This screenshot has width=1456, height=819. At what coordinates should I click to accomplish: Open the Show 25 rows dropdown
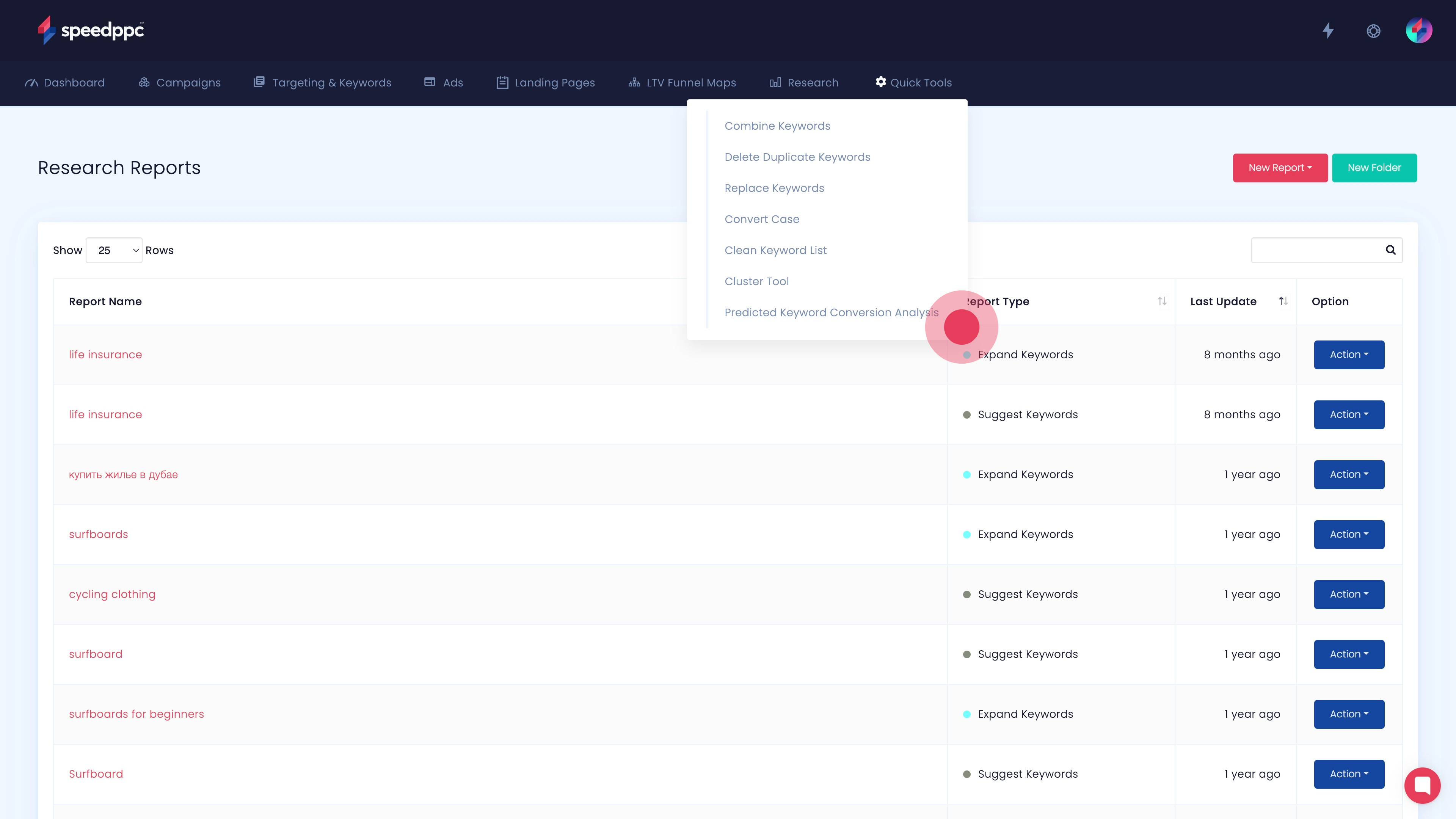click(114, 250)
